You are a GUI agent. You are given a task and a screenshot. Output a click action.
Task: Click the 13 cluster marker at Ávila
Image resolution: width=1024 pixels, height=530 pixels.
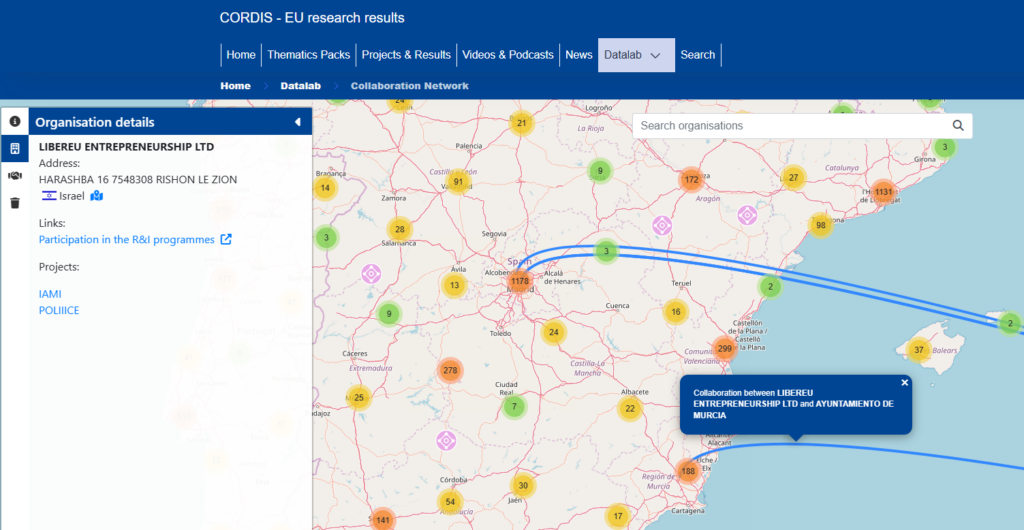[455, 285]
